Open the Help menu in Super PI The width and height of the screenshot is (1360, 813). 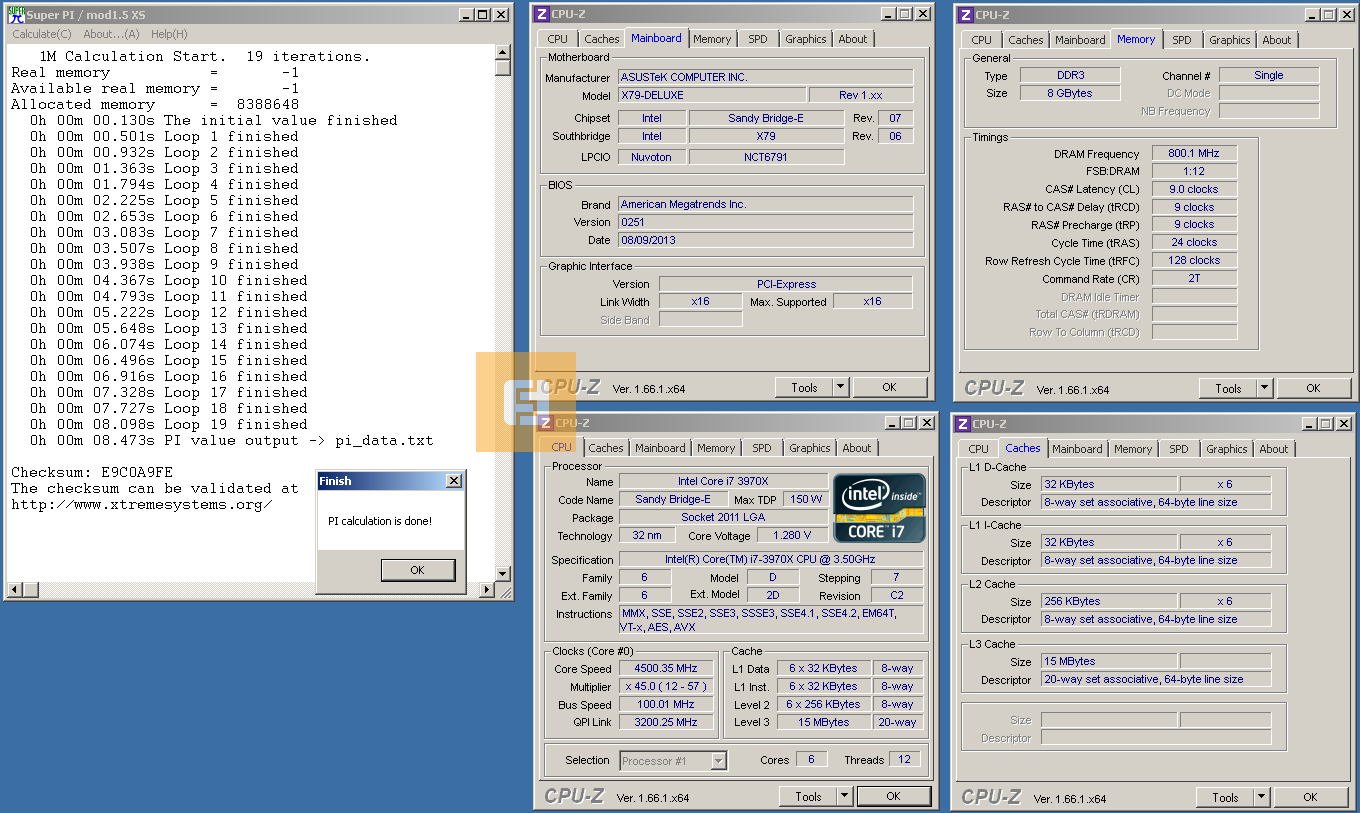169,34
